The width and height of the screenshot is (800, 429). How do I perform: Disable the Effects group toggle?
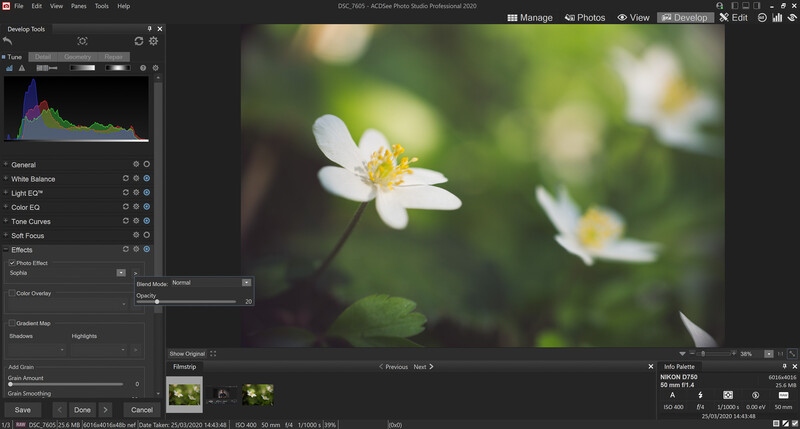point(147,249)
